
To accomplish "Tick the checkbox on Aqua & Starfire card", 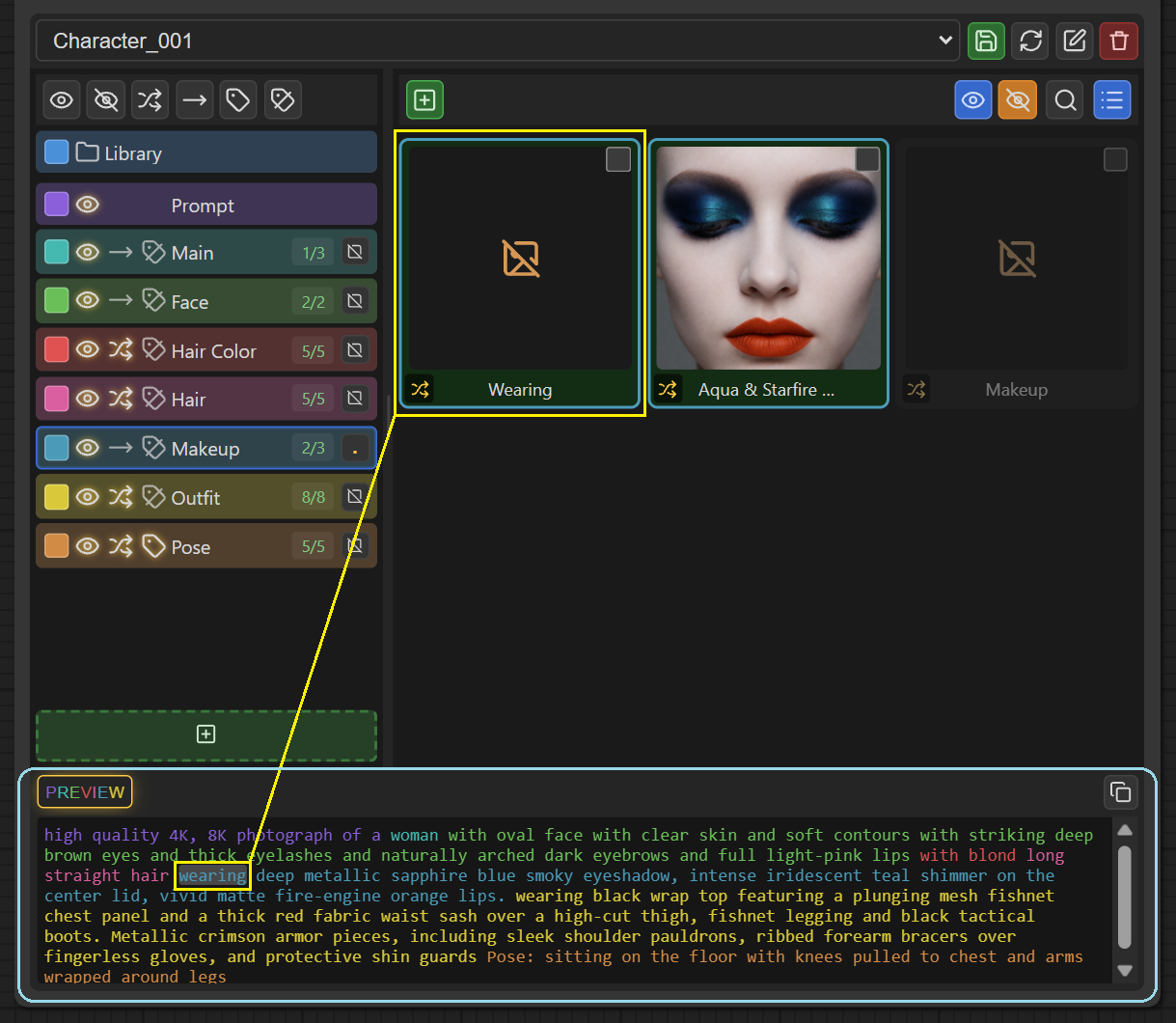I will 867,159.
